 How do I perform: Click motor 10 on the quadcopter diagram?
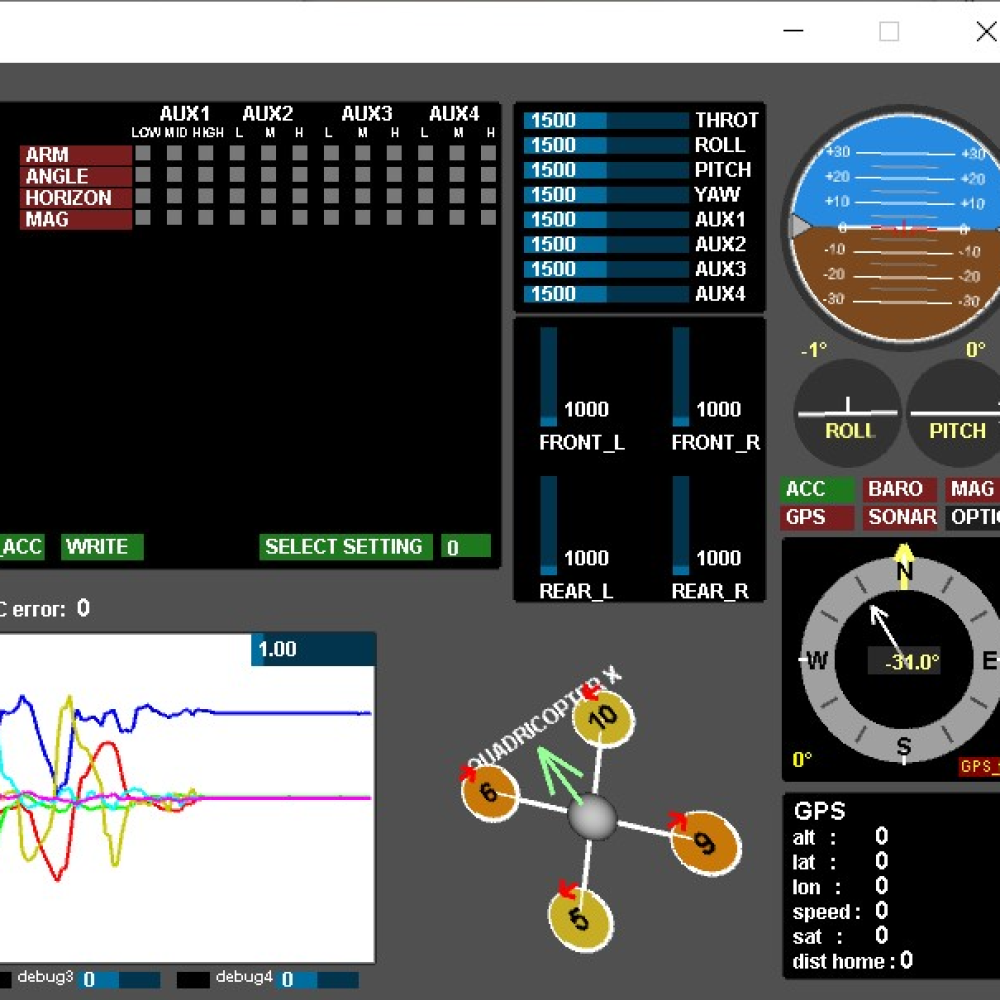[x=603, y=717]
